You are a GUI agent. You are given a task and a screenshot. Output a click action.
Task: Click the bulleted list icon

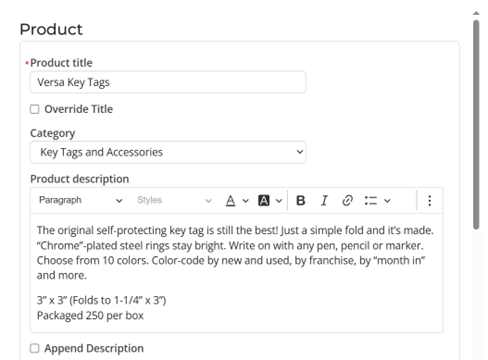[371, 200]
